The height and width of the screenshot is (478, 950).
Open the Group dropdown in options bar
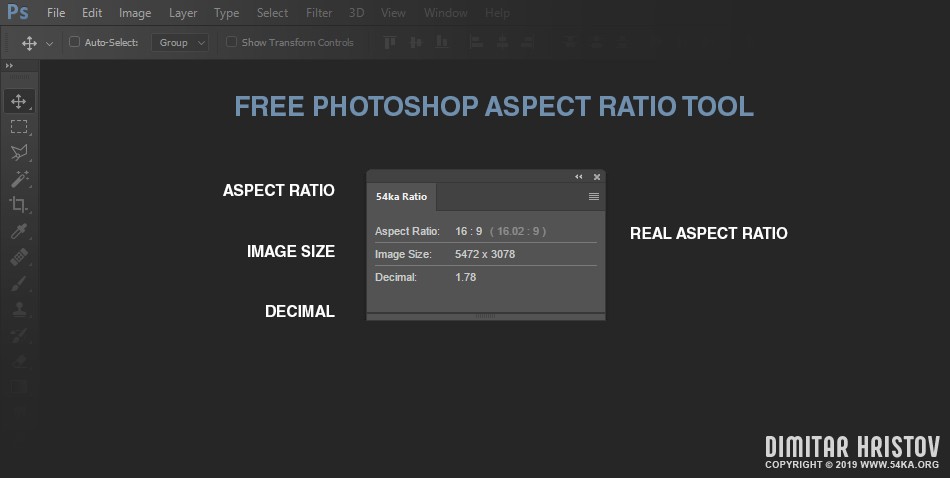pyautogui.click(x=180, y=43)
